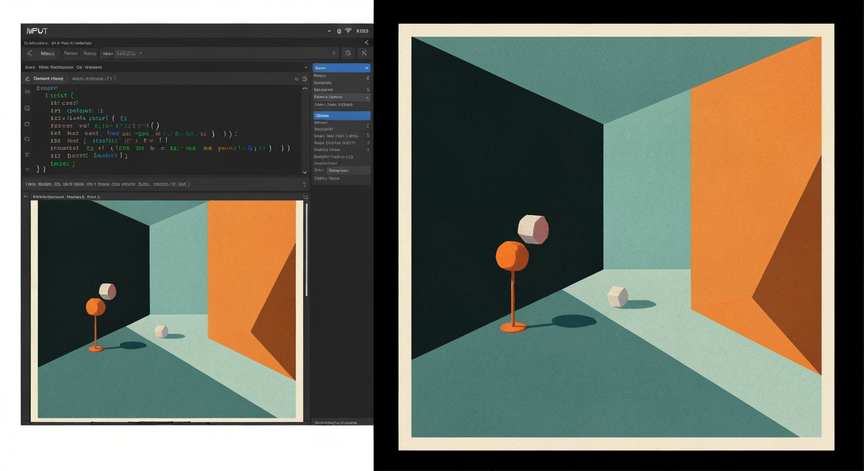Screen dimensions: 864x471
Task: Click the bottom gutter arrow icon beside the code
Action: tap(28, 169)
